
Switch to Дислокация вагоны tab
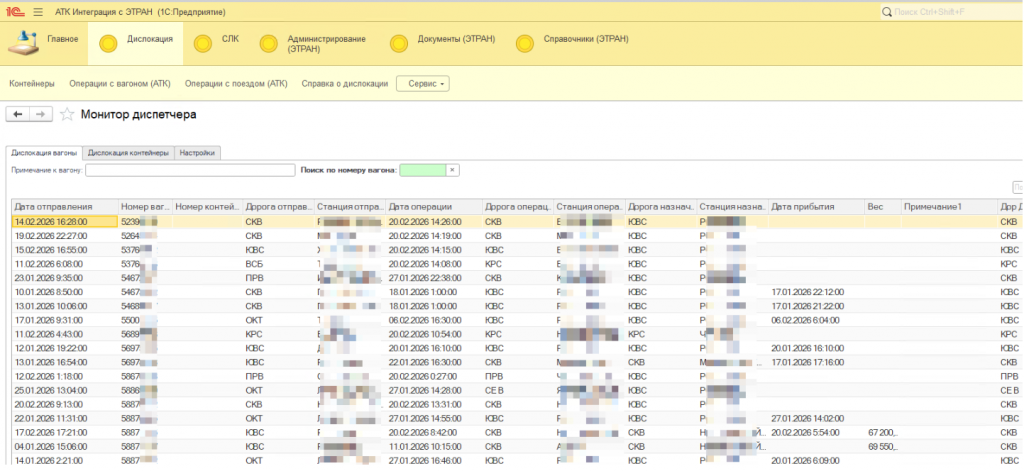pyautogui.click(x=44, y=153)
